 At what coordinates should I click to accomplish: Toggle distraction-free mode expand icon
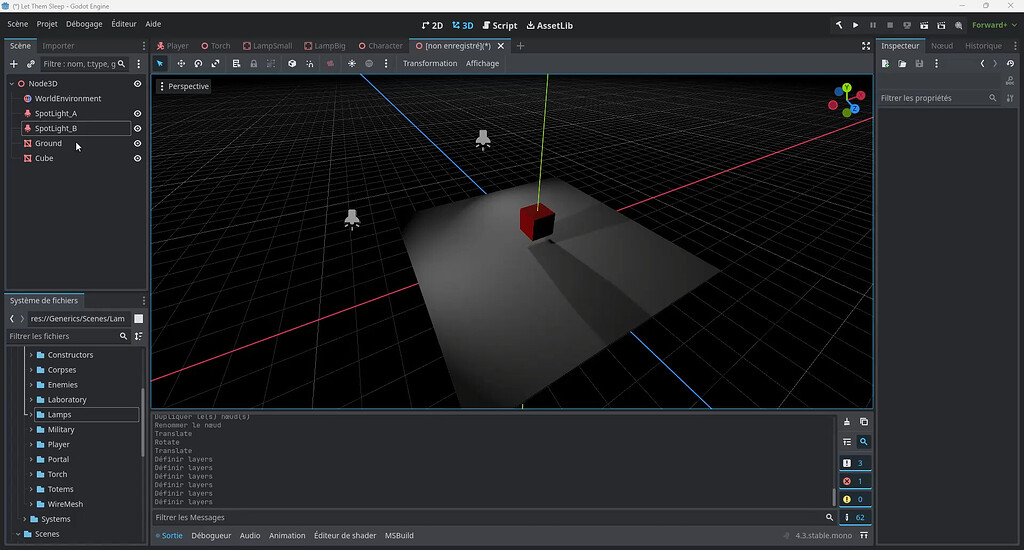tap(866, 46)
